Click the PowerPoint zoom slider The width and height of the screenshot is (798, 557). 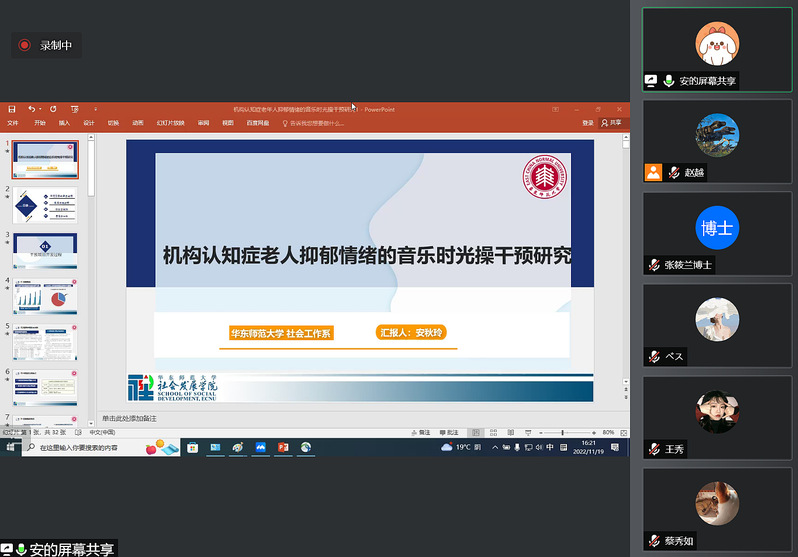click(563, 432)
